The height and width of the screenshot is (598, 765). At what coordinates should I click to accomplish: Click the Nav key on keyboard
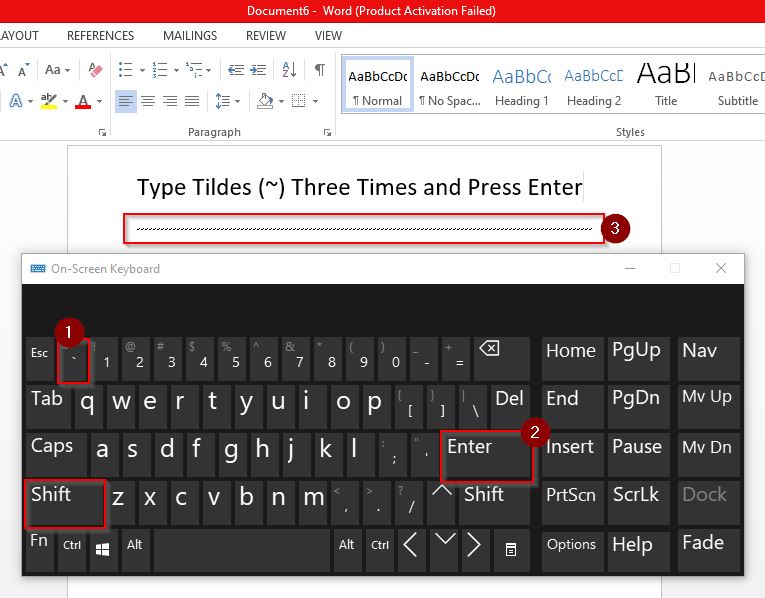[708, 359]
